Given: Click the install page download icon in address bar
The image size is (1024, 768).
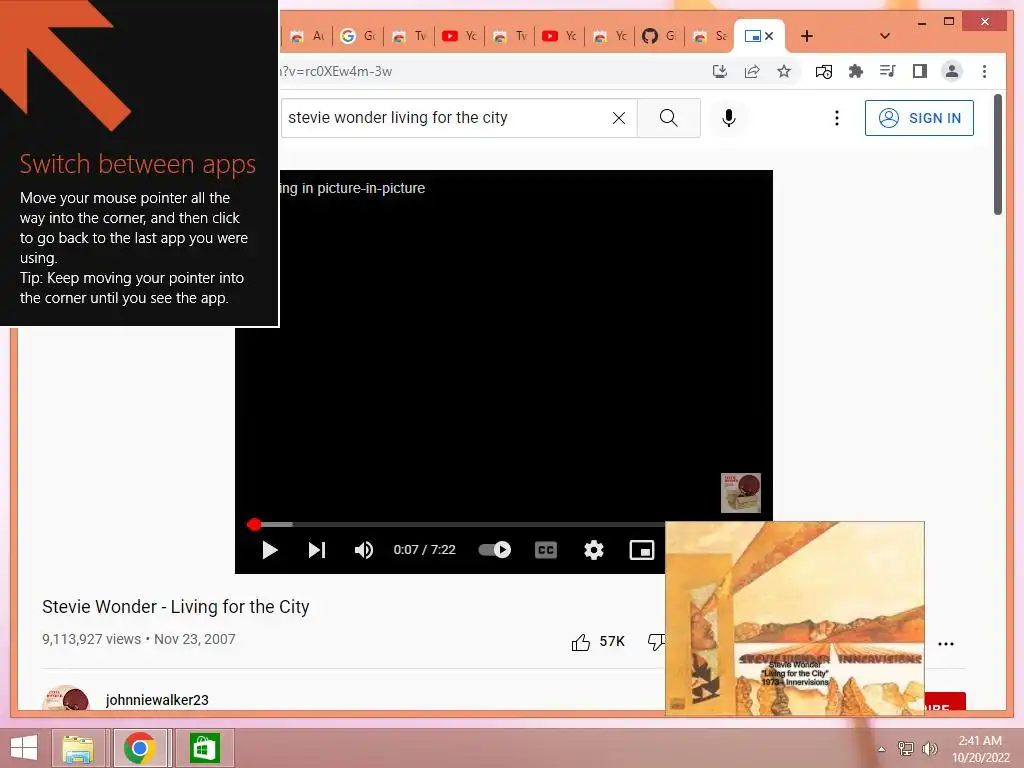Looking at the screenshot, I should point(720,71).
